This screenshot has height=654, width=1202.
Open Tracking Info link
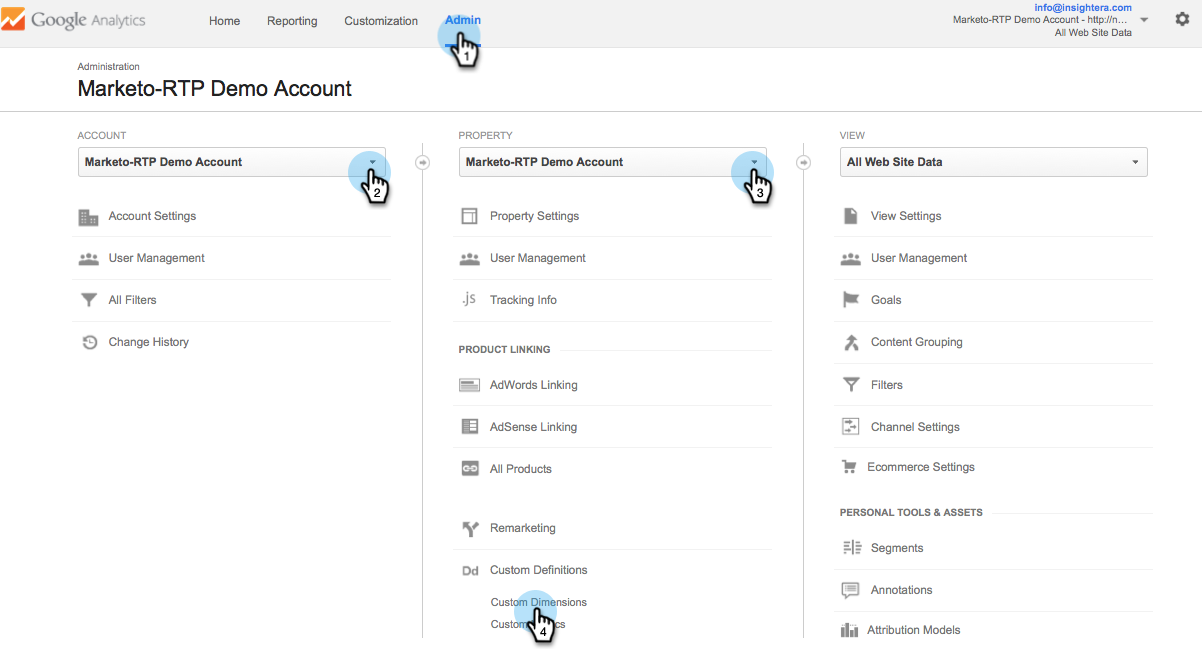(x=523, y=300)
